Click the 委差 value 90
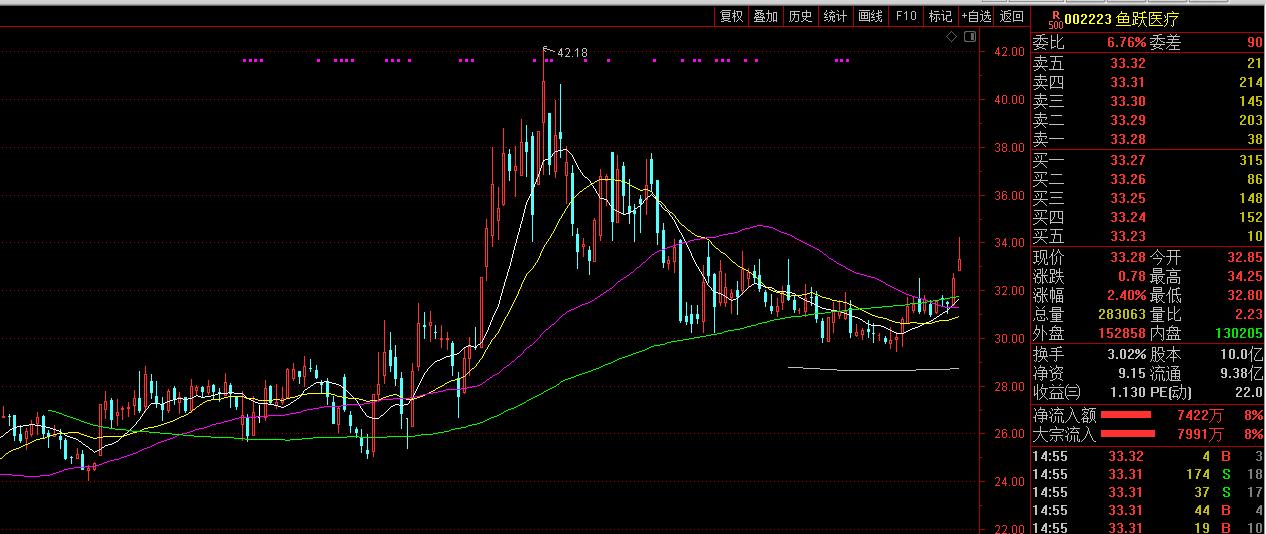This screenshot has width=1266, height=534. click(1254, 43)
